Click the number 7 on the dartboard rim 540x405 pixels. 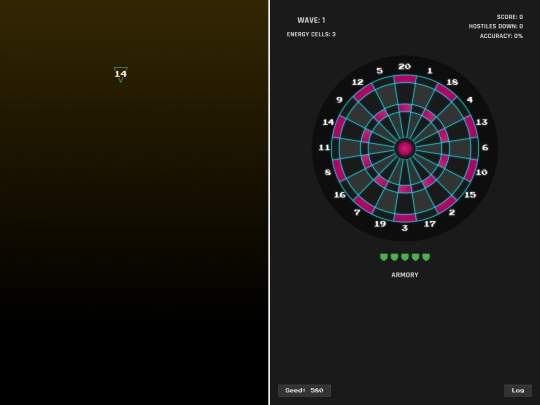357,212
